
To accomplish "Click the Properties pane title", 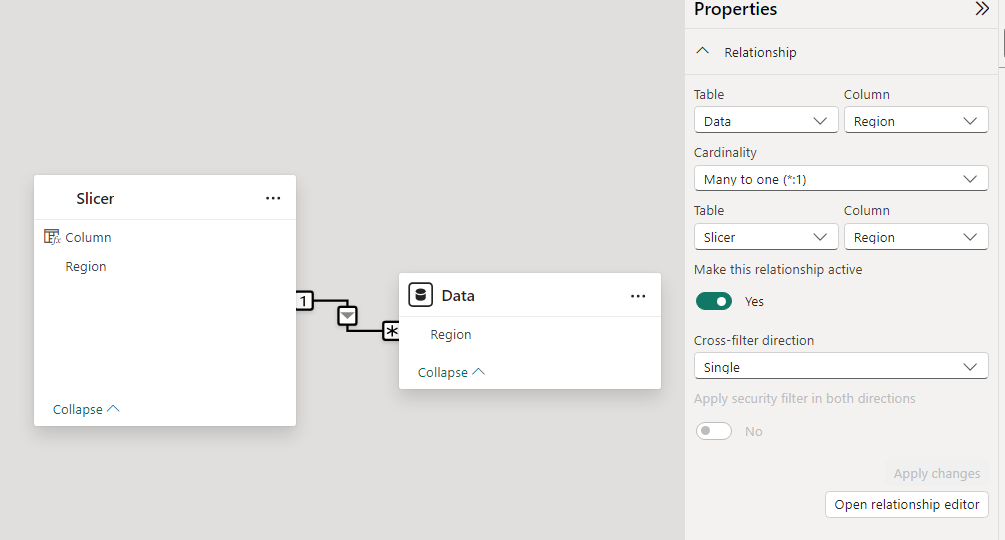I will coord(735,9).
